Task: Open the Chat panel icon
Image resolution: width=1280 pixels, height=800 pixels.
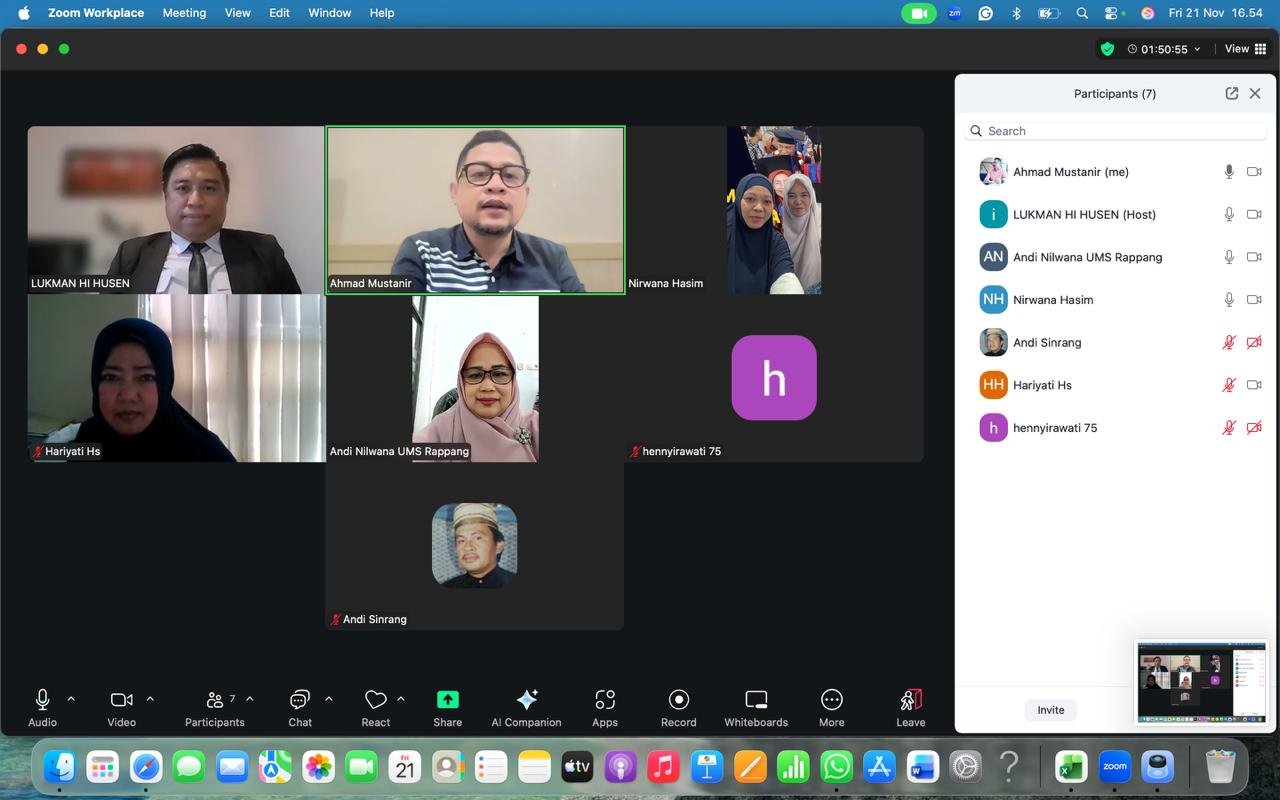Action: (x=299, y=700)
